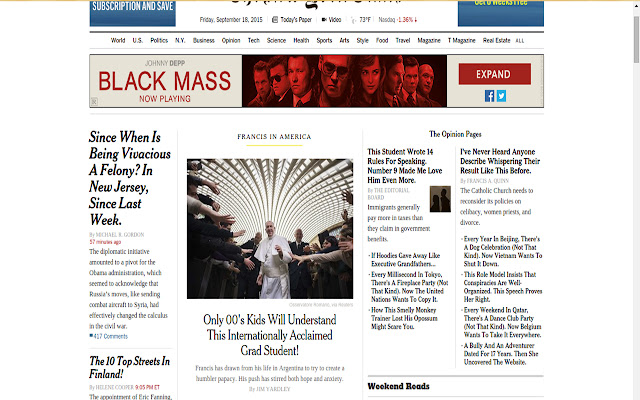The height and width of the screenshot is (400, 640).
Task: Expand the Black Mass advertisement
Action: coord(494,74)
